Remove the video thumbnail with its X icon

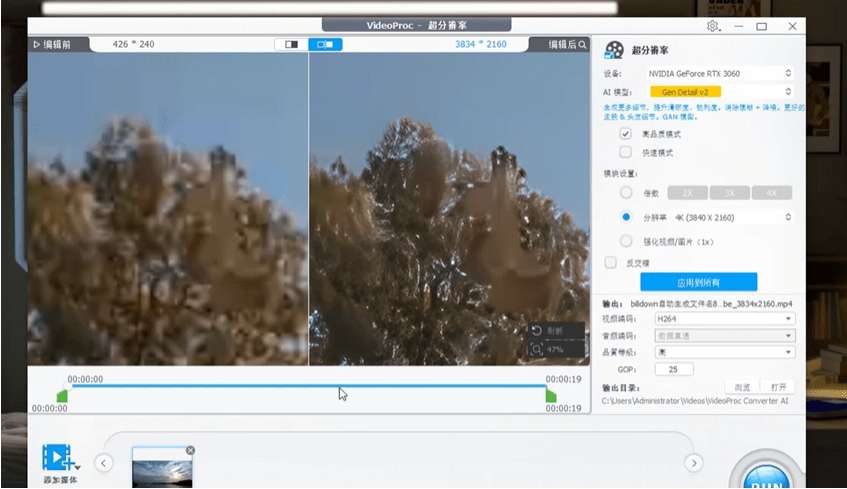(x=190, y=450)
